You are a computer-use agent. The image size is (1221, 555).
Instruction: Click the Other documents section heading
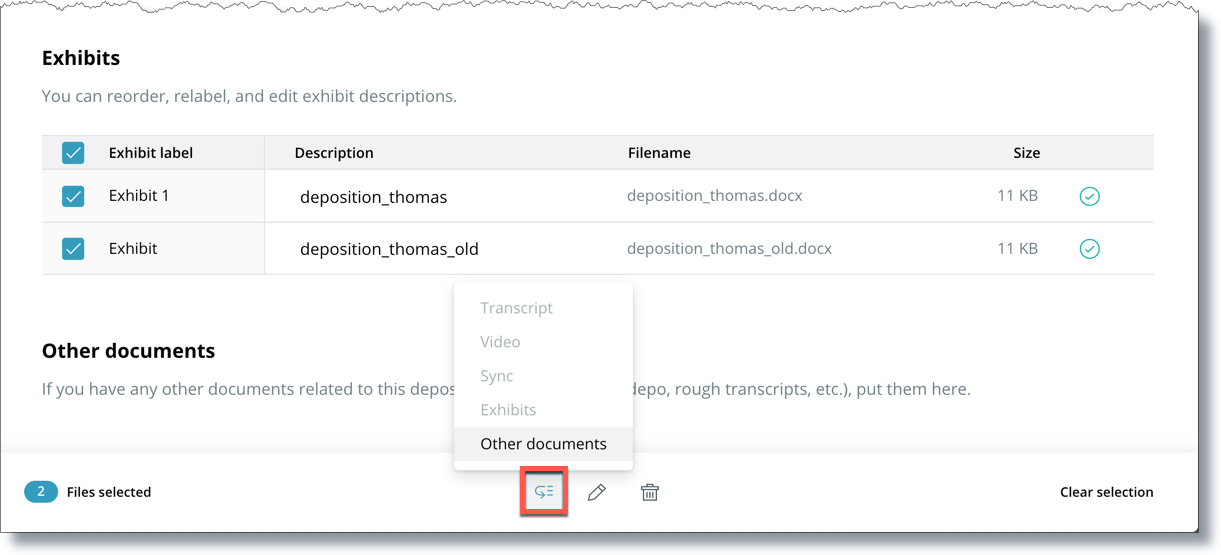[129, 351]
